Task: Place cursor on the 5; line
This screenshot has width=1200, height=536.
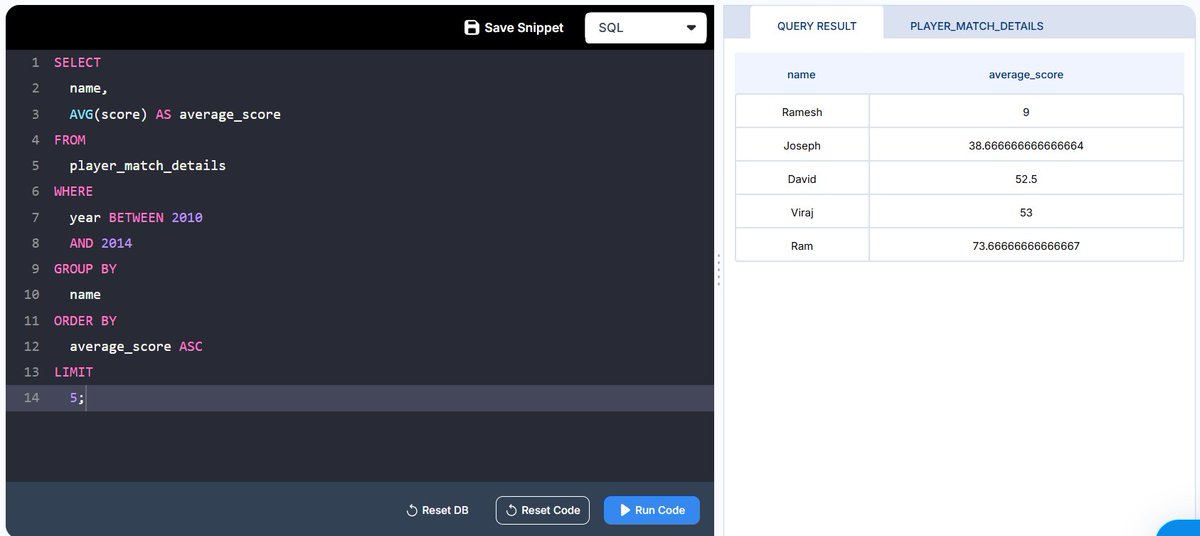Action: click(x=77, y=398)
